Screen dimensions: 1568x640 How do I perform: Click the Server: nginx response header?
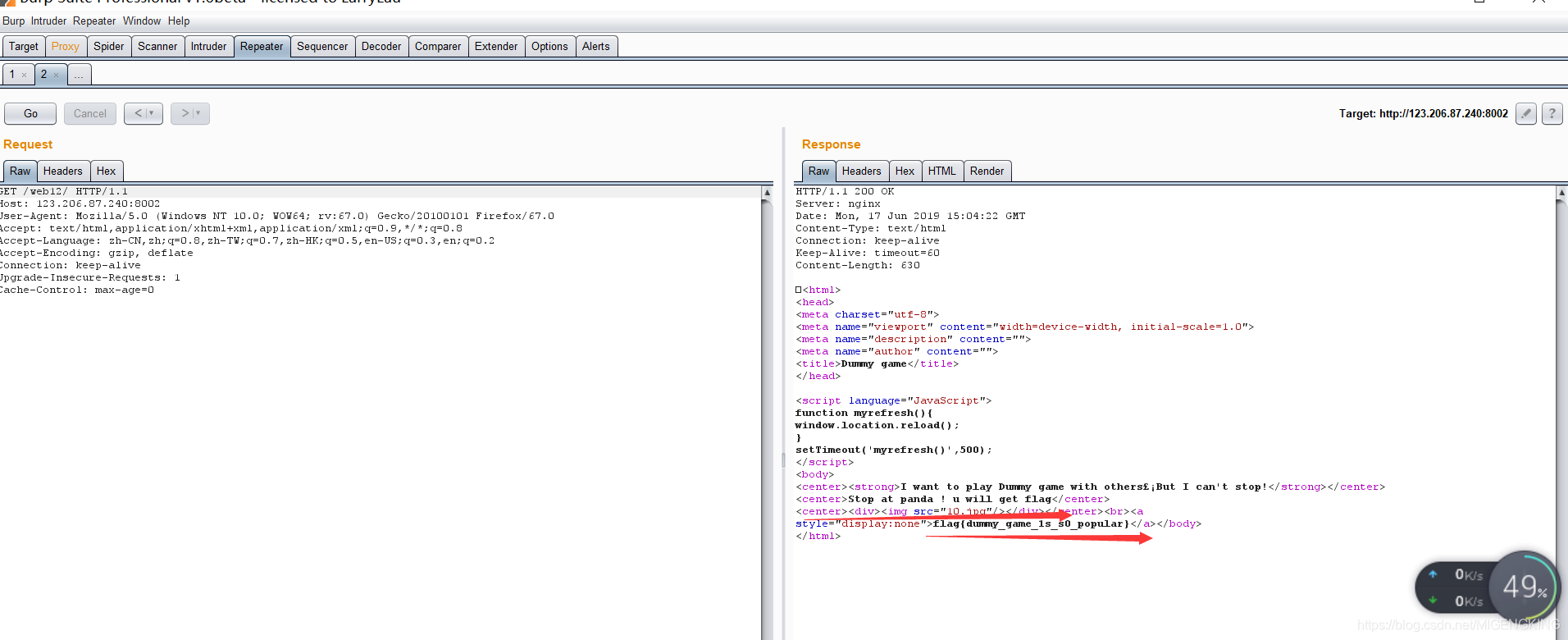[838, 204]
